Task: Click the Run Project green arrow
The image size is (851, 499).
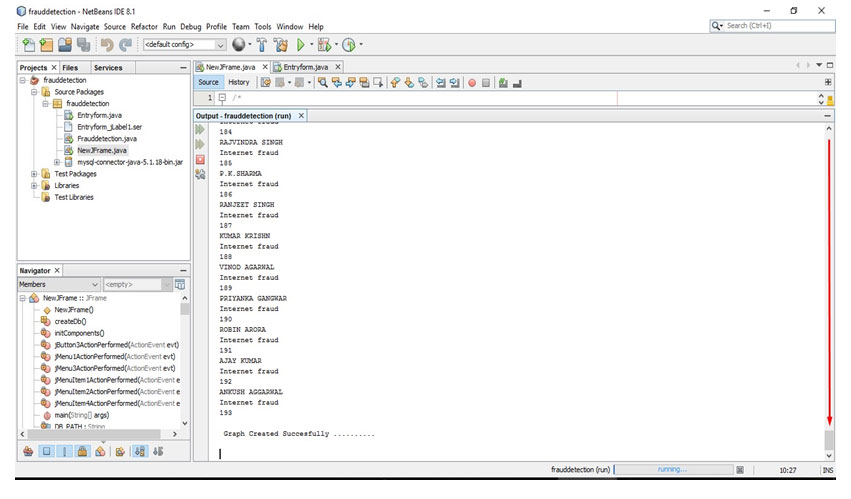Action: (300, 45)
